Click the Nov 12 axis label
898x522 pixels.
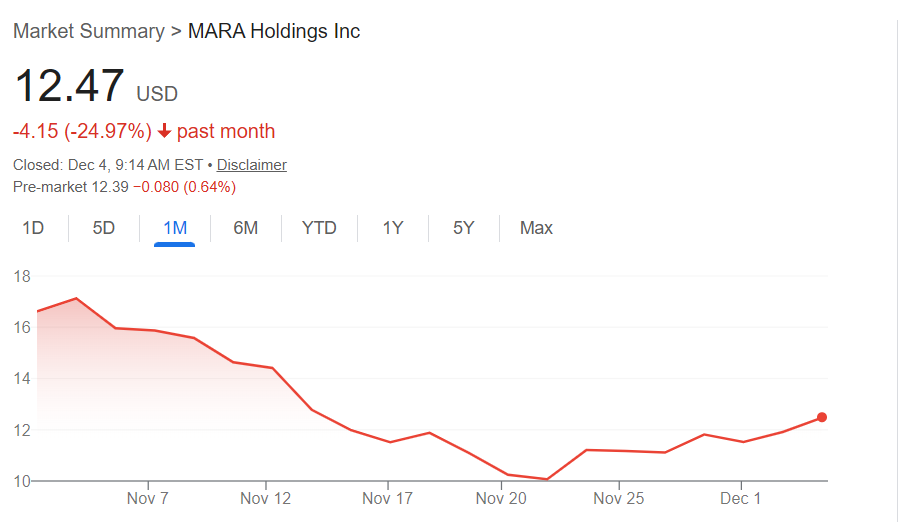(266, 498)
